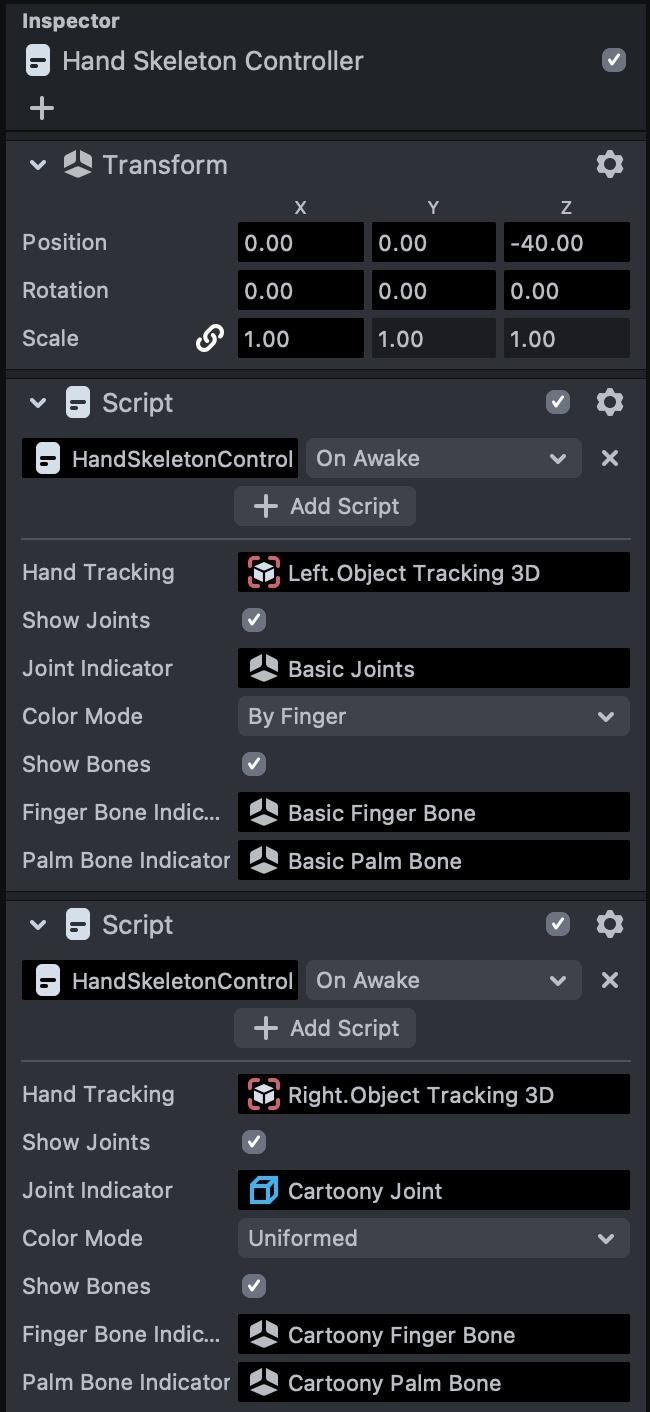650x1412 pixels.
Task: Open settings gear for the first Script component
Action: [609, 403]
